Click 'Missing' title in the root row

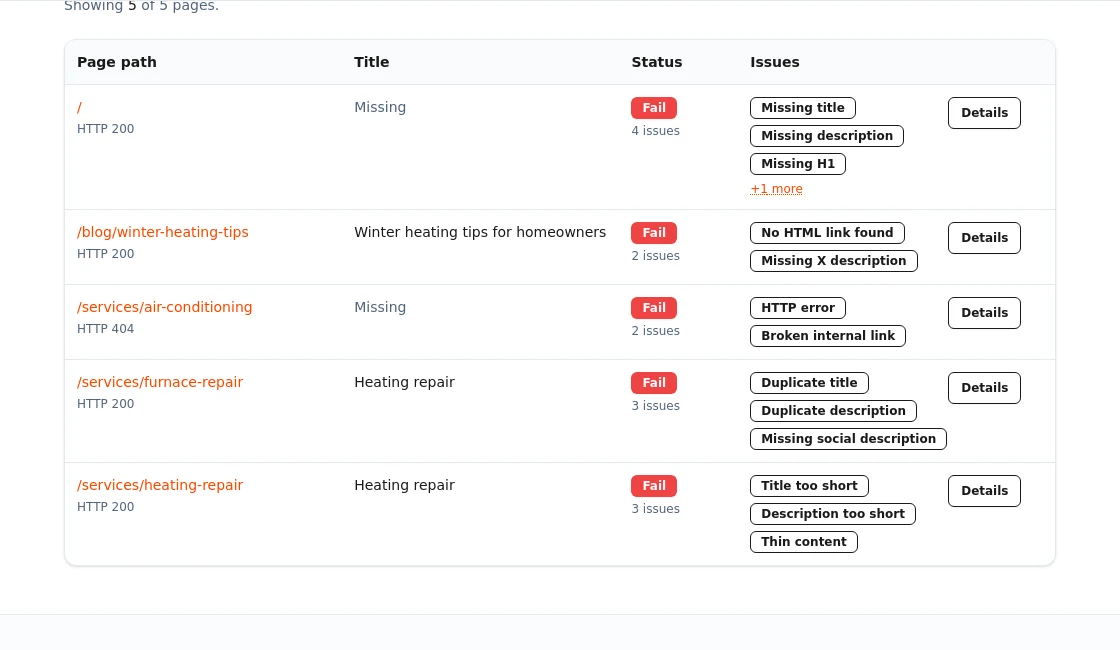pos(380,107)
